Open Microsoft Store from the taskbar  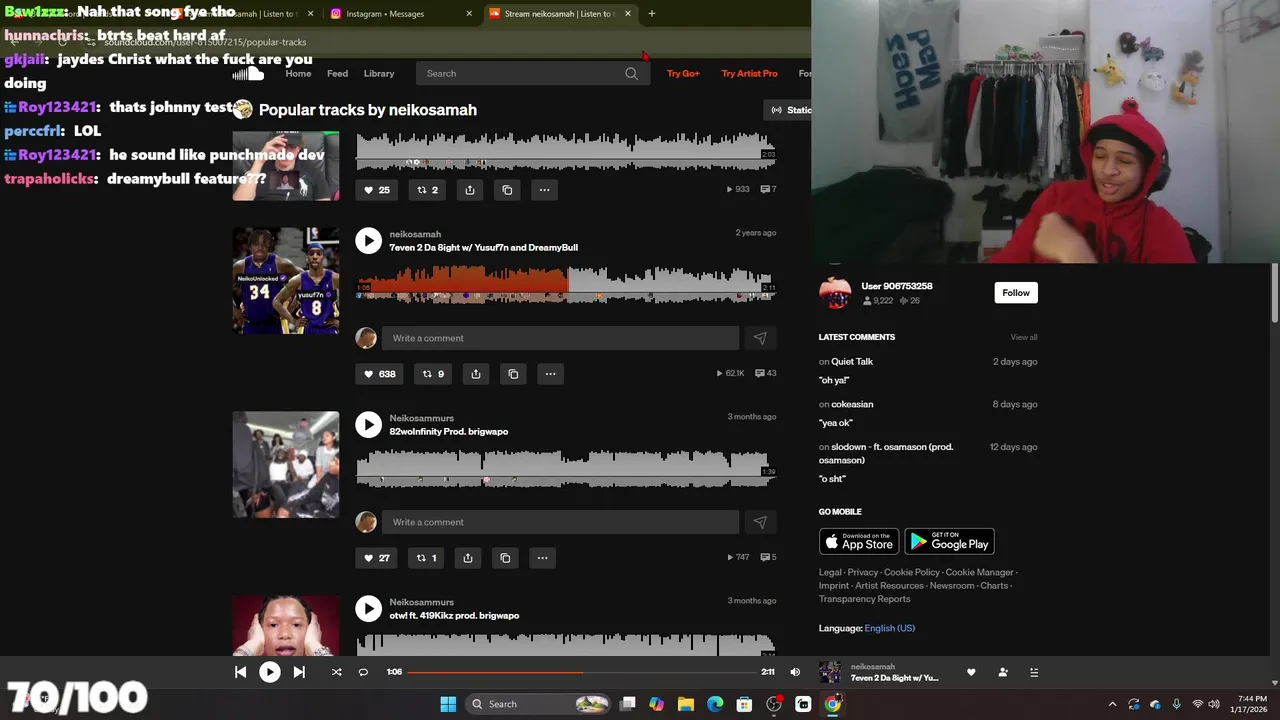pos(744,704)
